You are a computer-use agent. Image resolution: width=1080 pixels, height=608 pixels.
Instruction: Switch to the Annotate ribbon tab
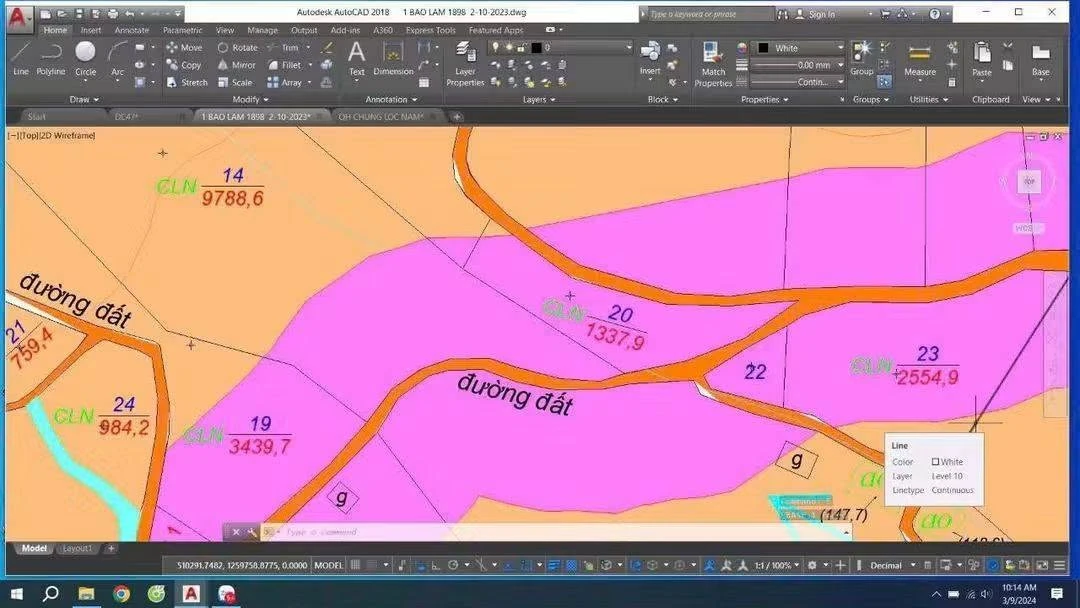pyautogui.click(x=132, y=30)
